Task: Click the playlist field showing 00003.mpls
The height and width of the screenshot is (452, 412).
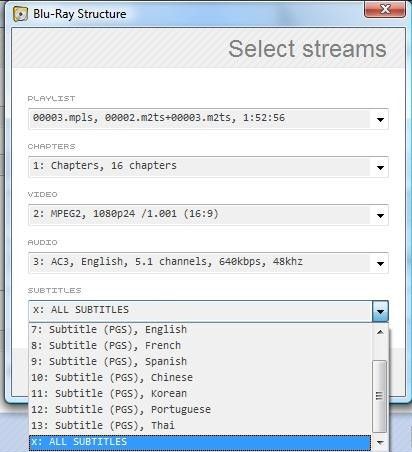Action: 199,119
